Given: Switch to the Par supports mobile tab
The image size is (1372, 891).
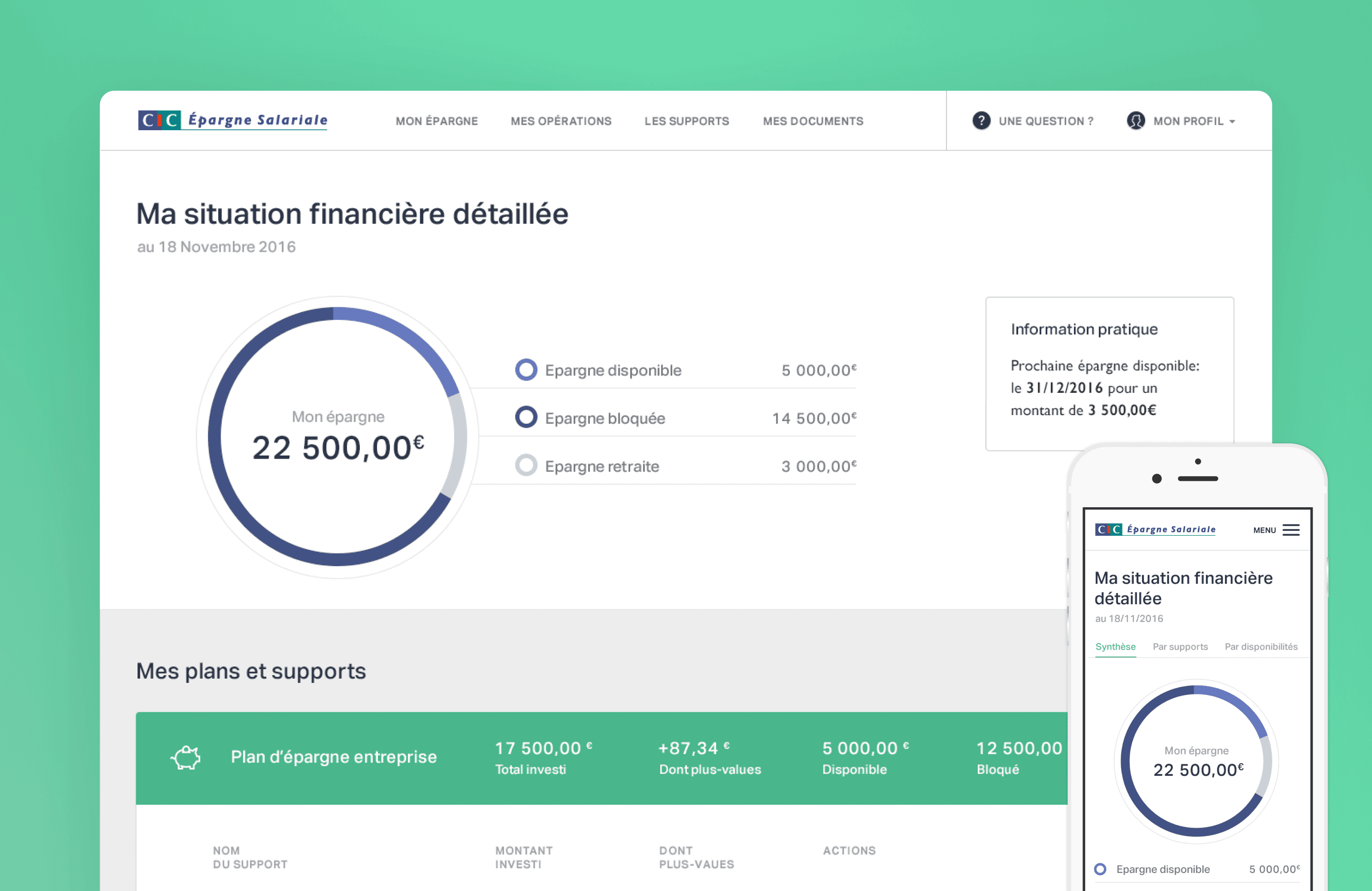Looking at the screenshot, I should point(1180,646).
